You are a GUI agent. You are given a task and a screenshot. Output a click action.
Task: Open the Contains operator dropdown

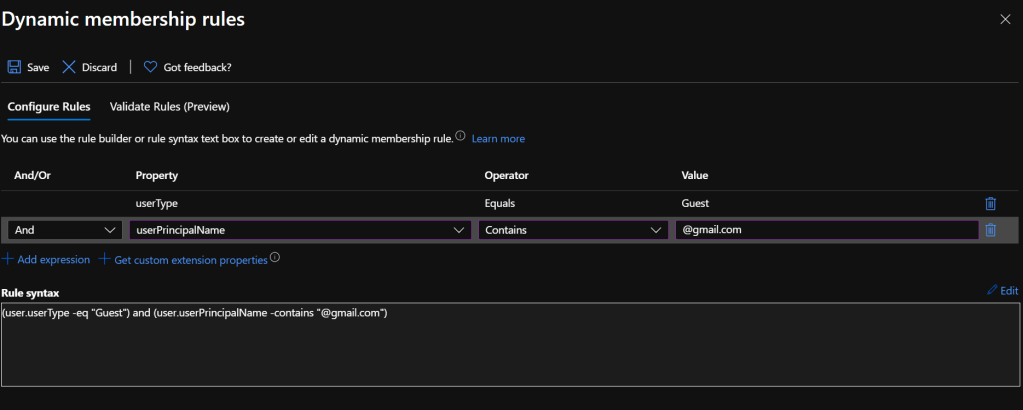573,230
